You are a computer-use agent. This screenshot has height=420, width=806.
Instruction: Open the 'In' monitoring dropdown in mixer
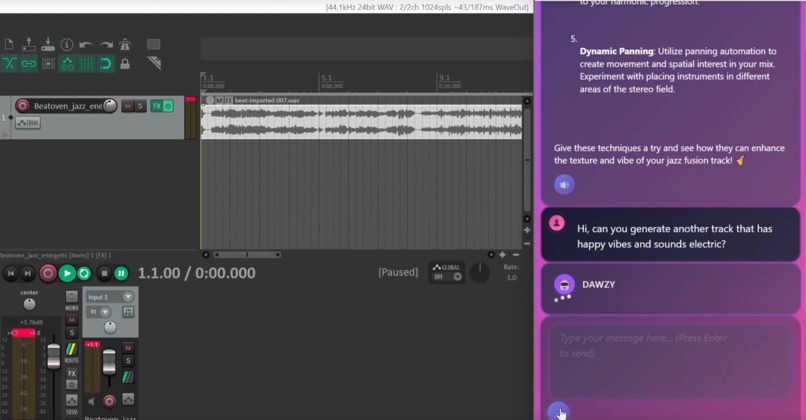pyautogui.click(x=98, y=312)
